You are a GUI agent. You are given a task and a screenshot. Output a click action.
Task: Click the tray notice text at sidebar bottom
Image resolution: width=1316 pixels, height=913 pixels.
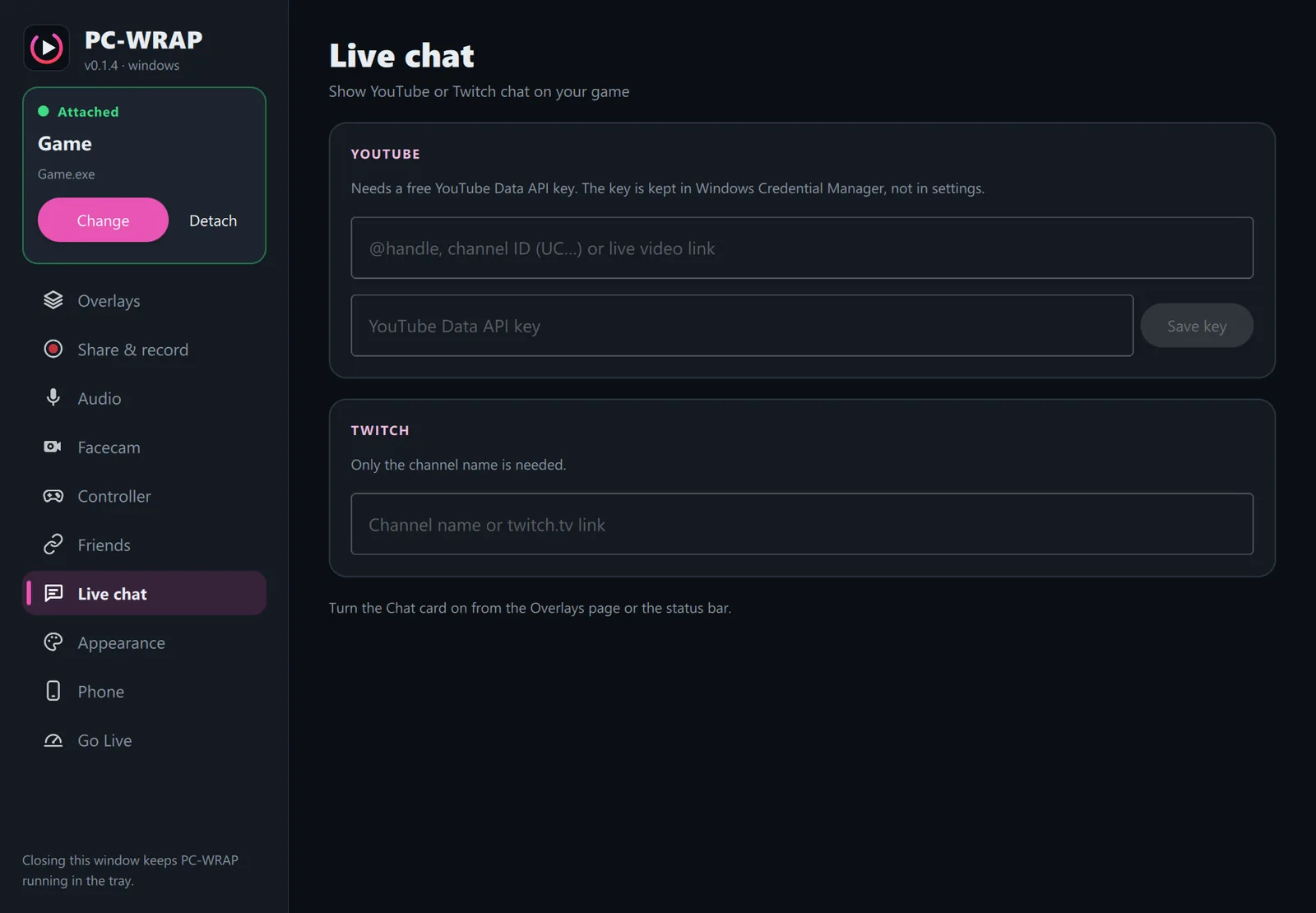coord(130,870)
